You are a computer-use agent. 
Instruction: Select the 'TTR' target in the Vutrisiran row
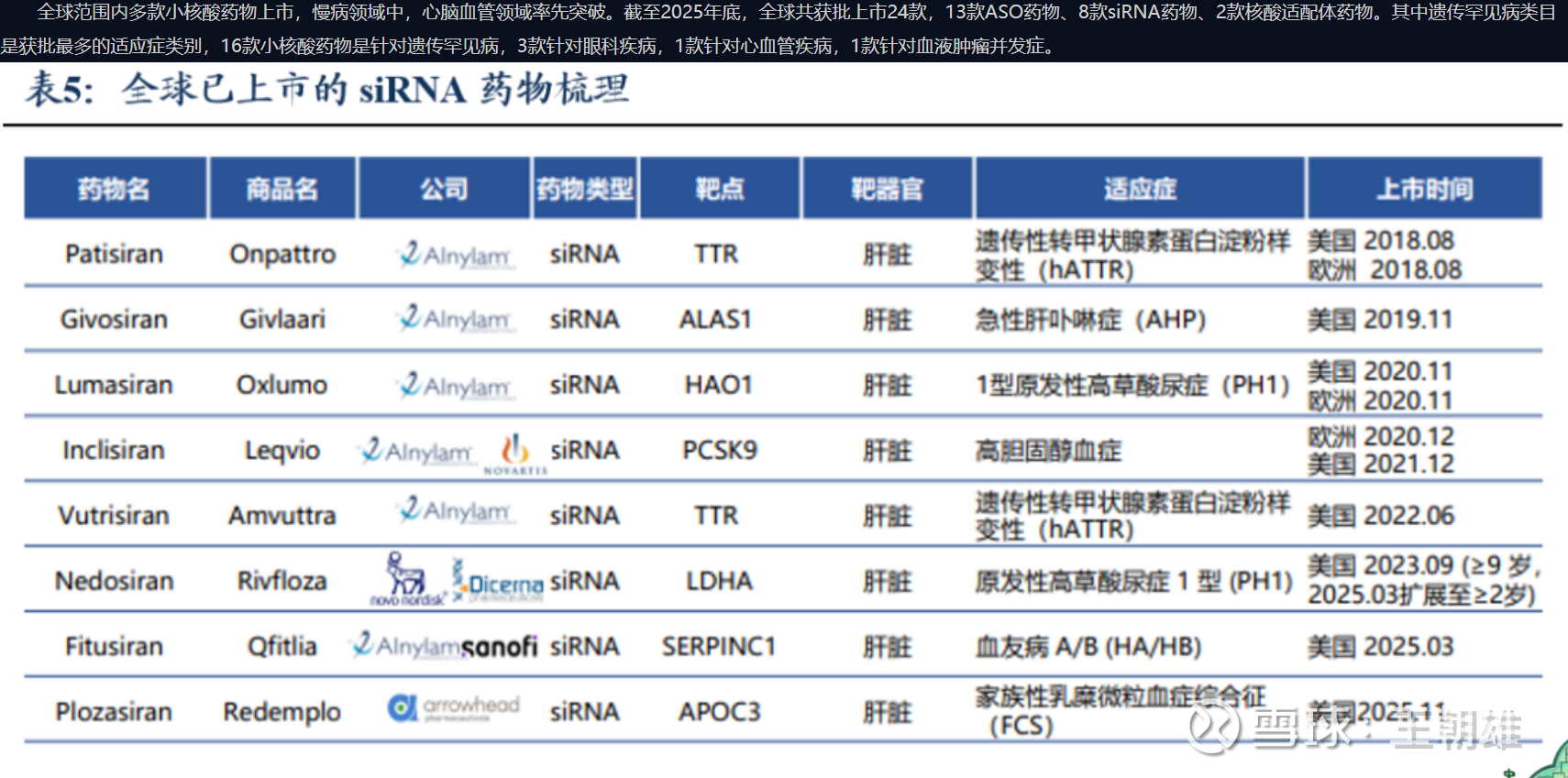click(716, 515)
